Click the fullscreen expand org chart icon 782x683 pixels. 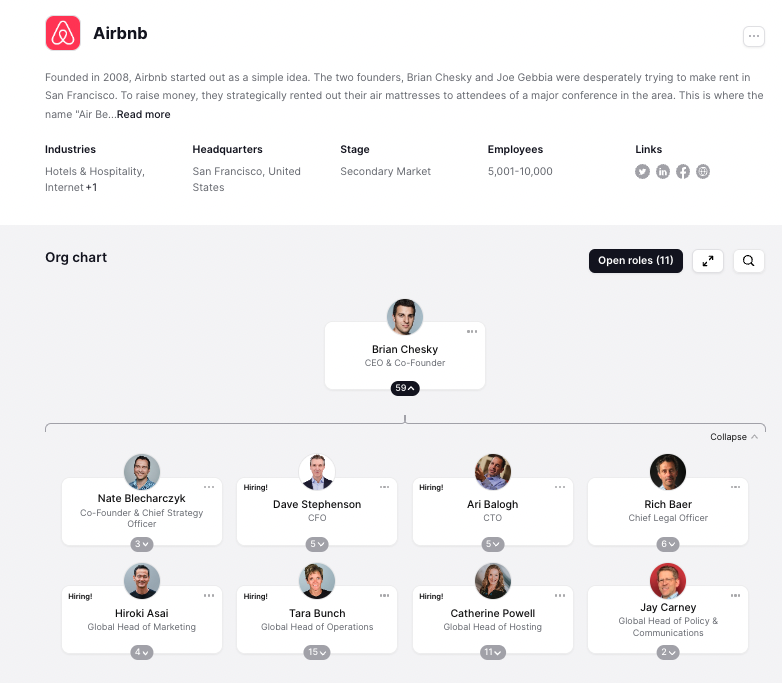coord(708,261)
